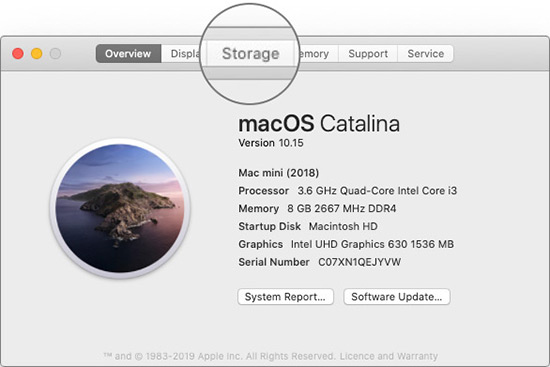Click the Macintosh HD startup disk value
The height and width of the screenshot is (367, 550).
(343, 226)
